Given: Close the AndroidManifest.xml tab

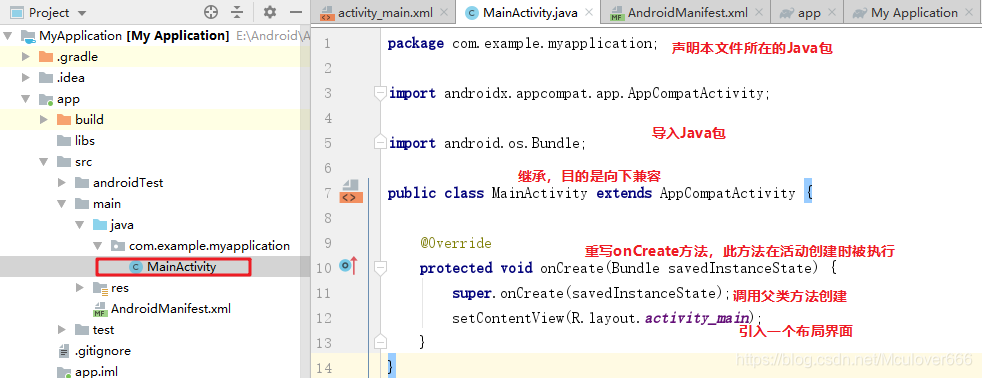Looking at the screenshot, I should click(x=758, y=13).
